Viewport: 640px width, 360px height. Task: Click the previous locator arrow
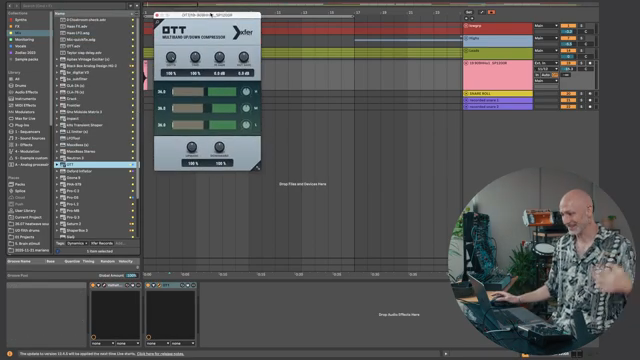(x=467, y=18)
